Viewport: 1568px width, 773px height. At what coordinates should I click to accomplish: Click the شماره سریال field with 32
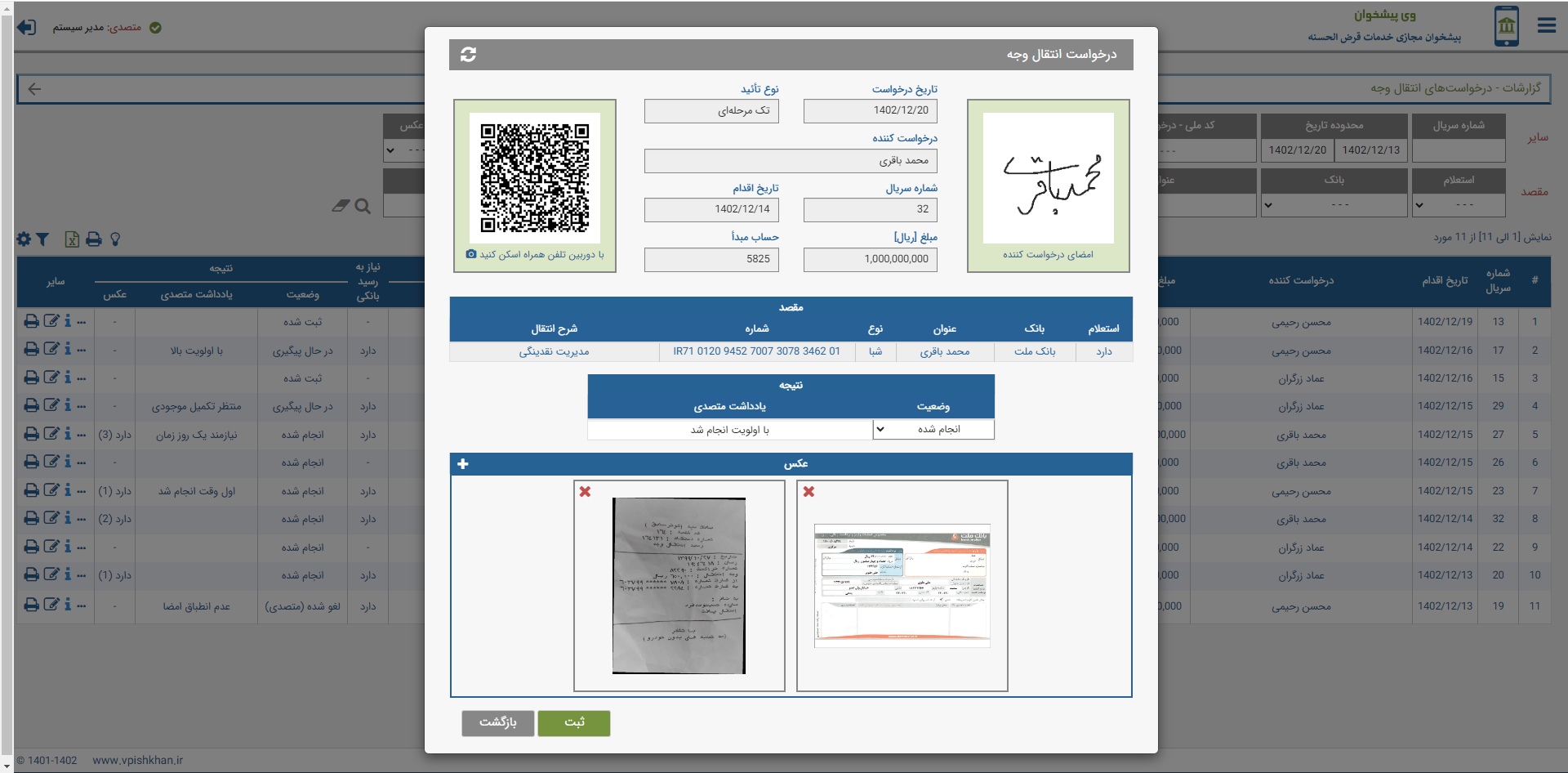pos(871,210)
